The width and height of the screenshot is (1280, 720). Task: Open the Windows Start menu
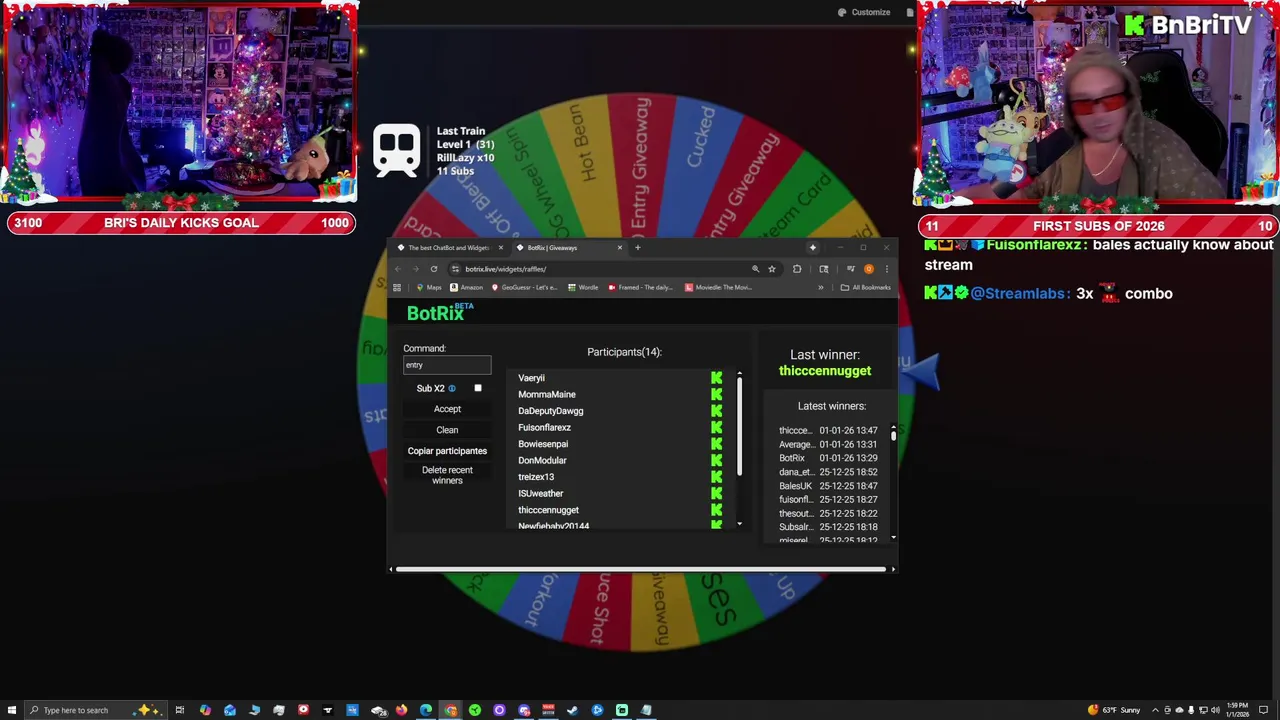point(13,710)
